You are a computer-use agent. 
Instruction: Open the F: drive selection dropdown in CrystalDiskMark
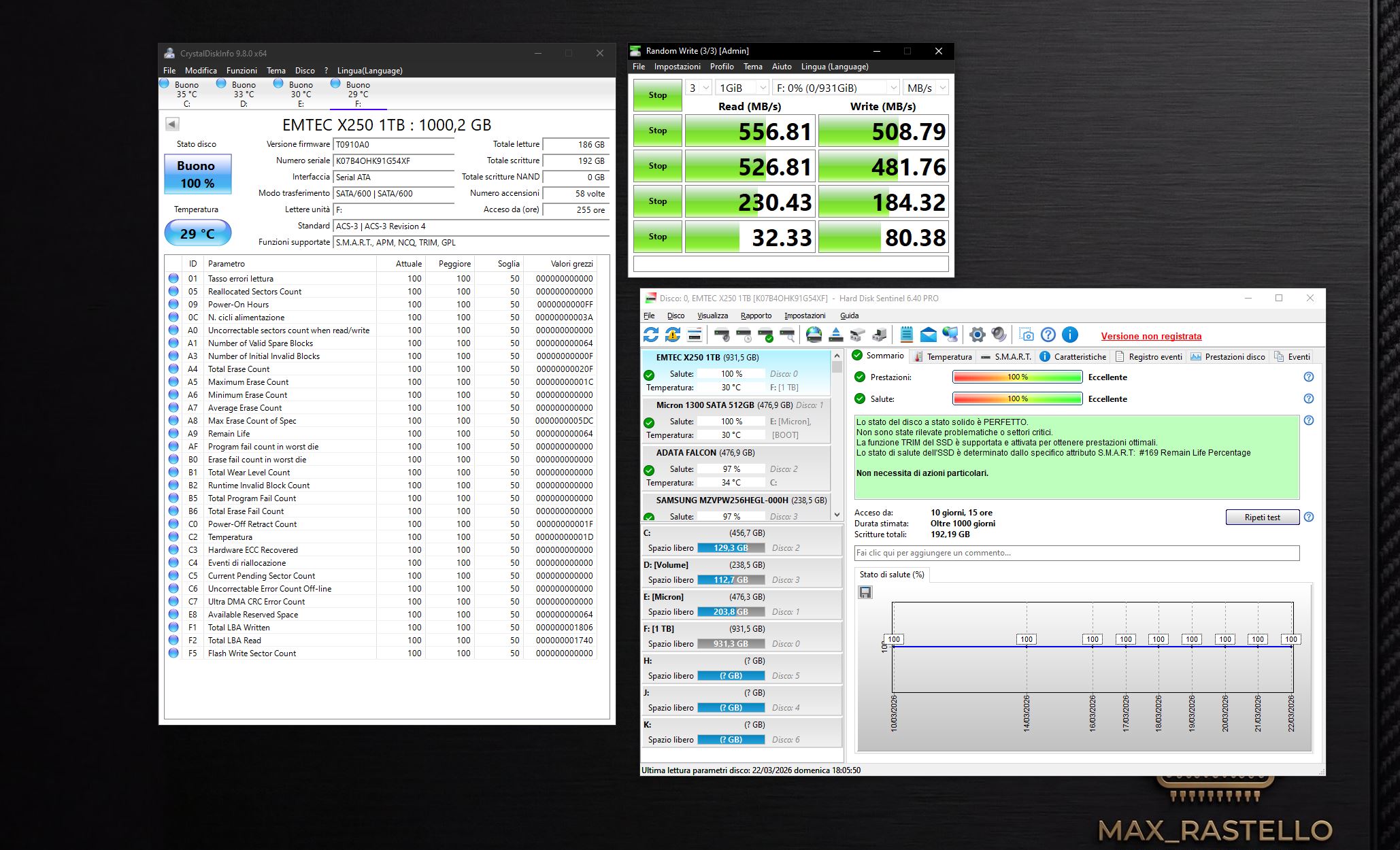click(x=836, y=88)
